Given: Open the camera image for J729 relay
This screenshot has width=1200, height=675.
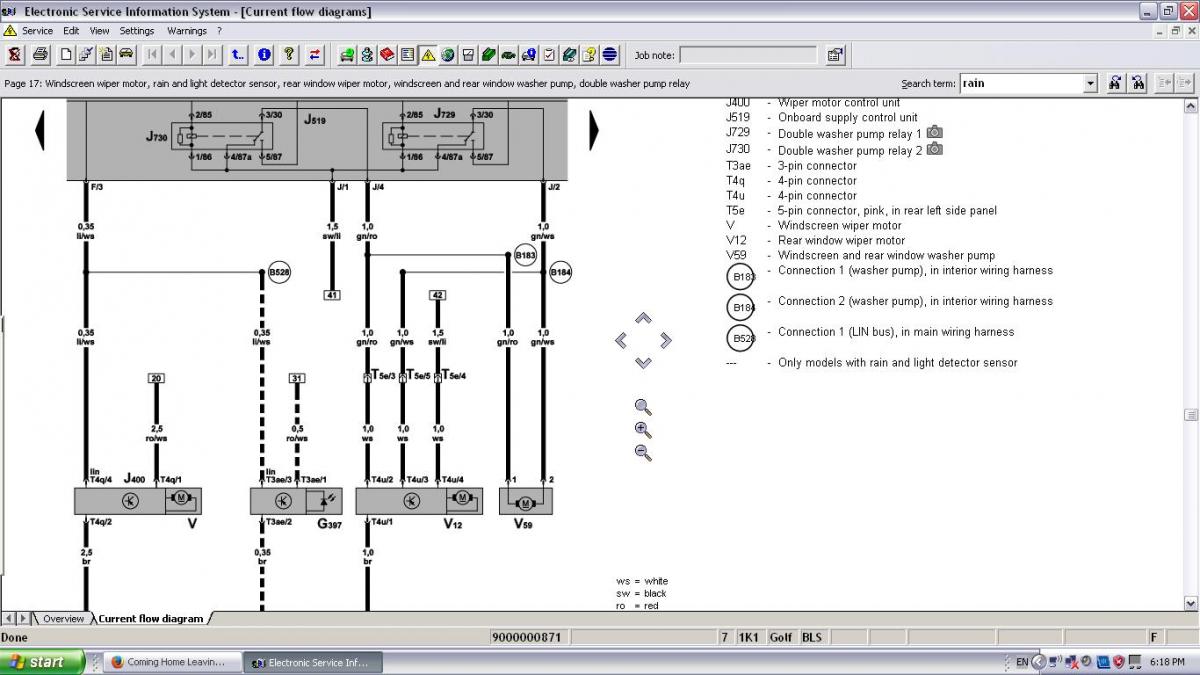Looking at the screenshot, I should pos(934,132).
